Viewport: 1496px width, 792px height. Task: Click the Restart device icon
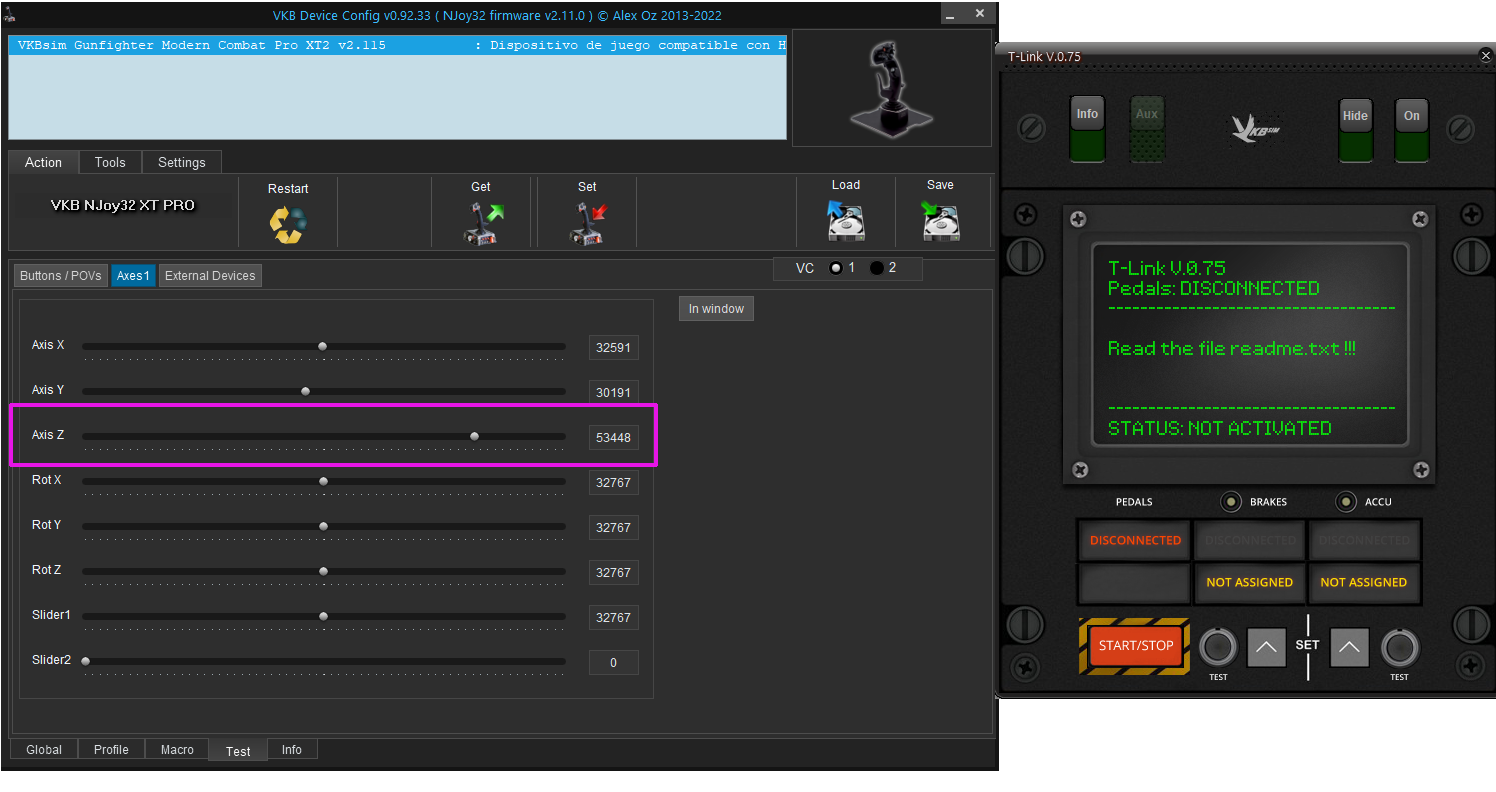pos(288,224)
